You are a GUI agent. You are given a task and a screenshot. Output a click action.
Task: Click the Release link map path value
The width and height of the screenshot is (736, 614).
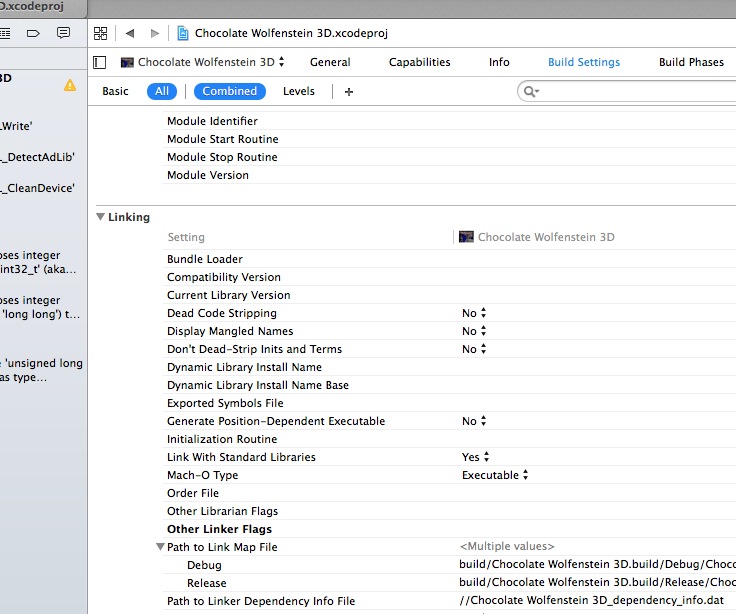coord(597,582)
